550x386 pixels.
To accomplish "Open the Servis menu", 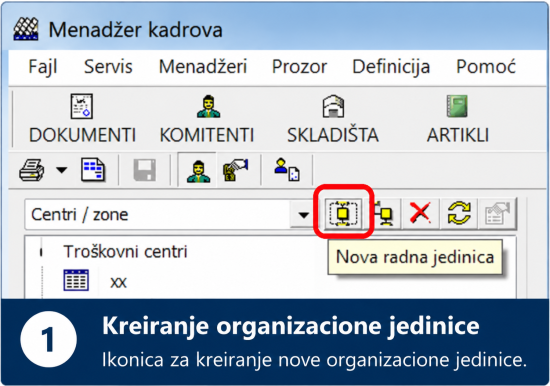I will point(108,66).
